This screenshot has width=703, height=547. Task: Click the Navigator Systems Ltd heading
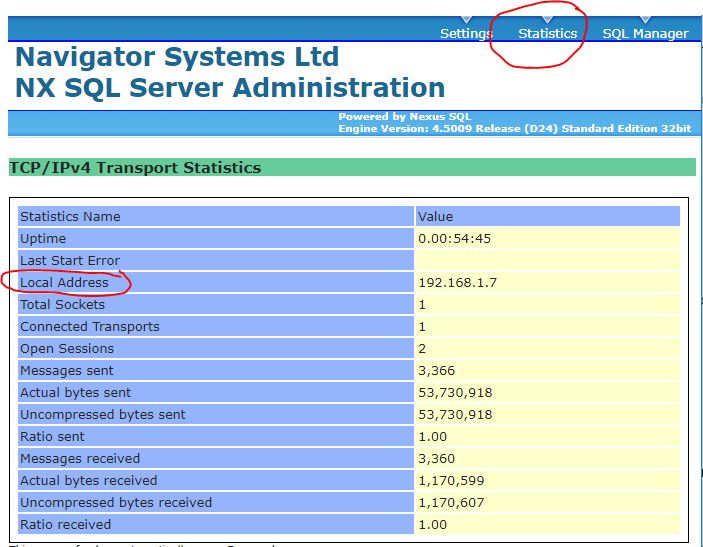point(177,57)
